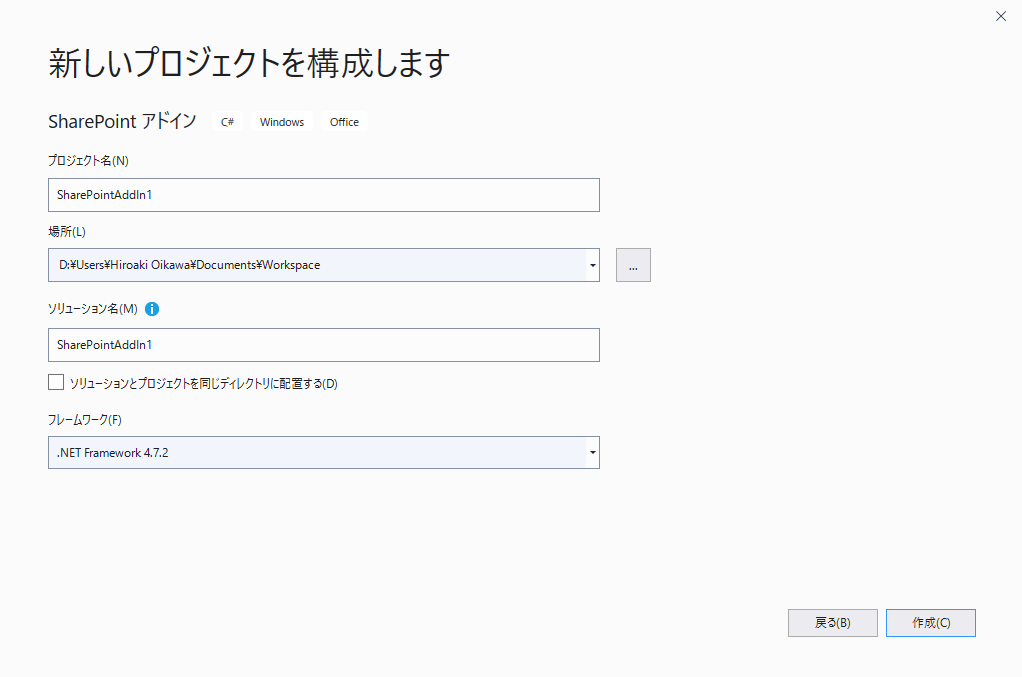Click the location path text box
Image resolution: width=1022 pixels, height=677 pixels.
316,265
